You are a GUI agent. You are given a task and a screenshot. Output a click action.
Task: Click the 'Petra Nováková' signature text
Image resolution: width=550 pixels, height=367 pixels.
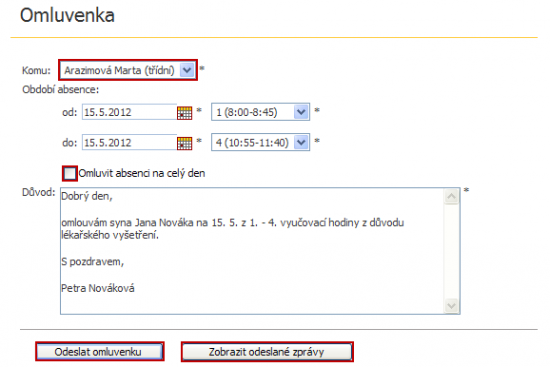coord(98,288)
